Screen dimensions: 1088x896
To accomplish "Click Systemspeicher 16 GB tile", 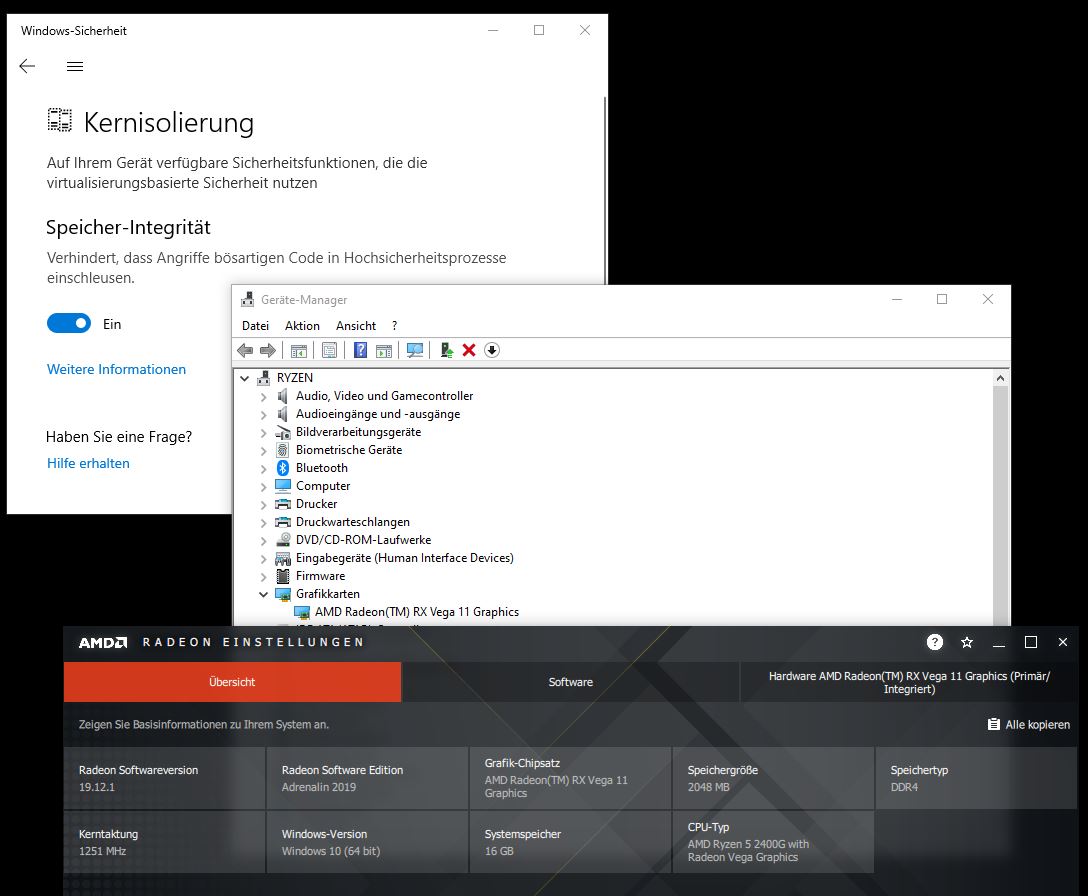I will (x=570, y=842).
